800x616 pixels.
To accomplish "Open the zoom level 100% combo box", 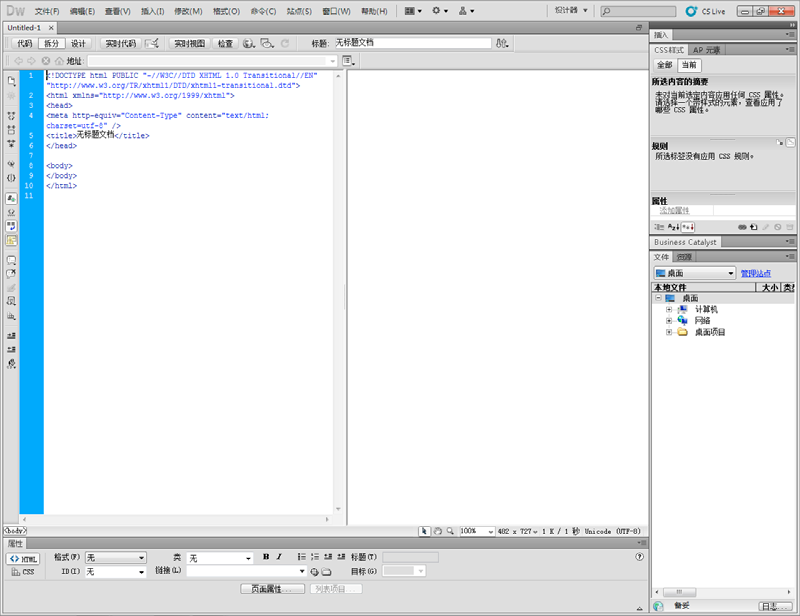I will click(481, 531).
